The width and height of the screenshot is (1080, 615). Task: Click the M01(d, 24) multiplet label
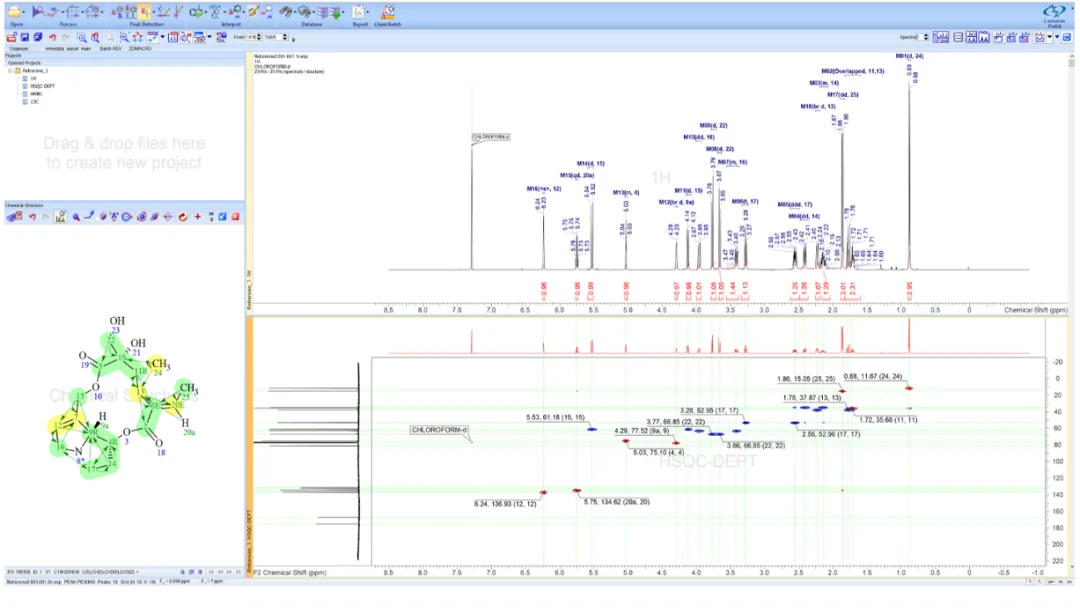click(909, 56)
